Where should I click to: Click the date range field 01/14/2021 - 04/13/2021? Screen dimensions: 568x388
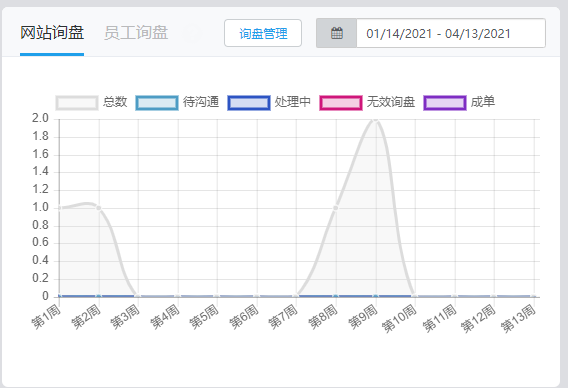(451, 33)
